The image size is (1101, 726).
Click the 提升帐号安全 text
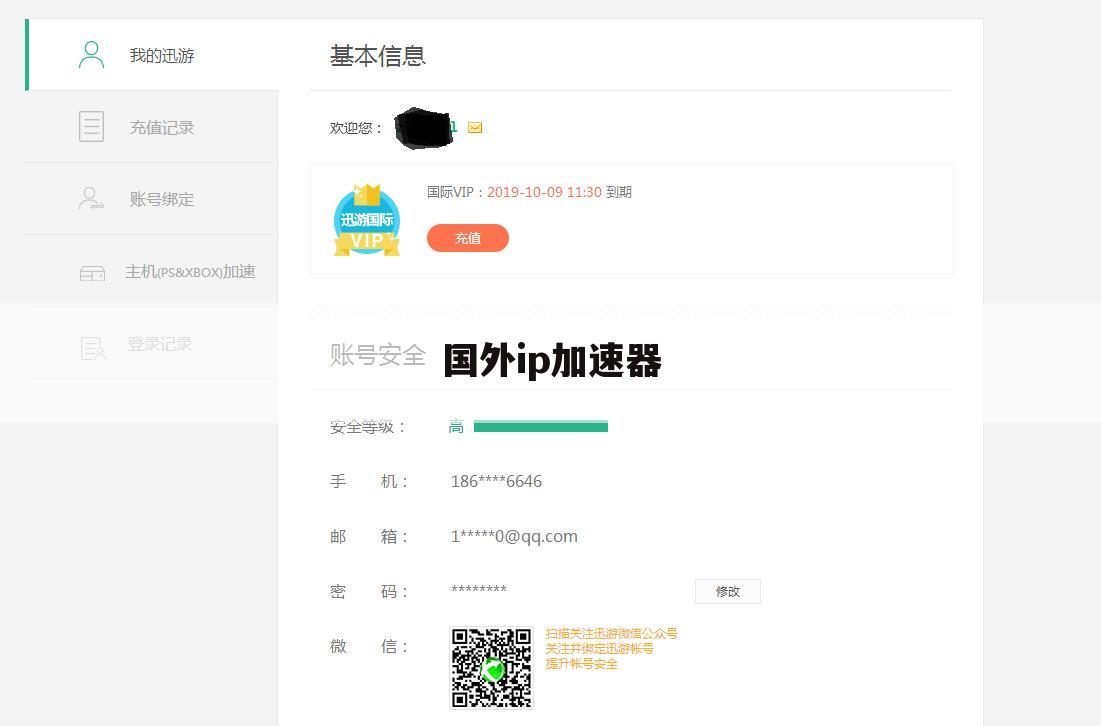581,664
